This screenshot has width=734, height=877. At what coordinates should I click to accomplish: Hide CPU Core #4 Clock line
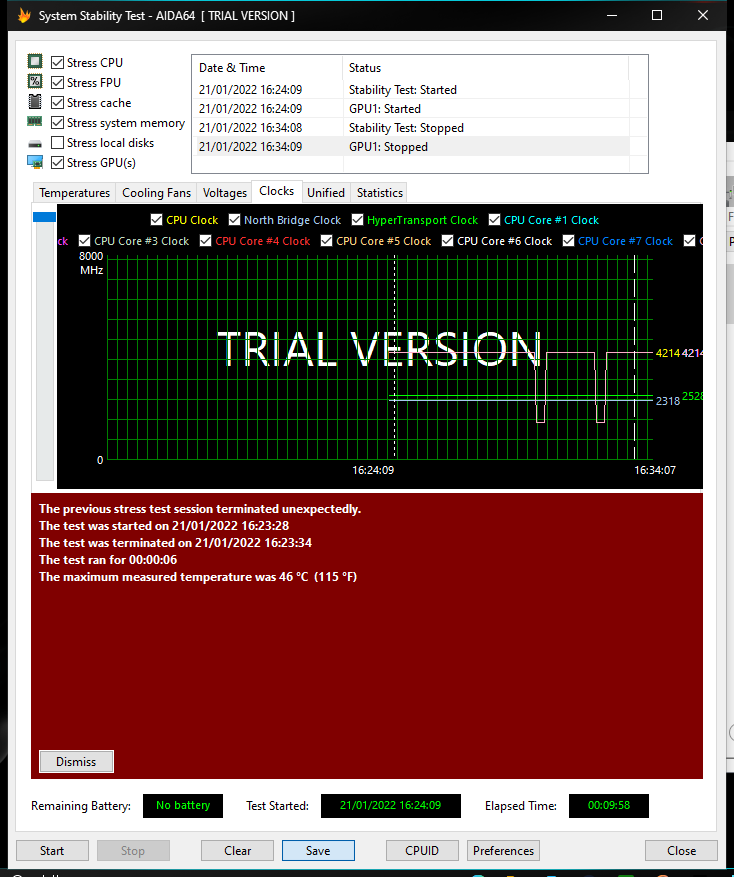pos(206,241)
